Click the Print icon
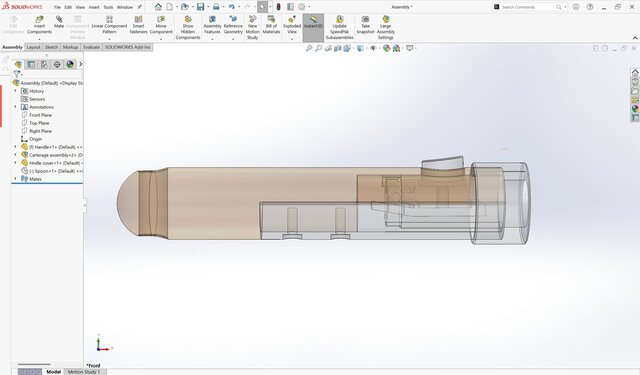The height and width of the screenshot is (375, 640). pos(216,7)
